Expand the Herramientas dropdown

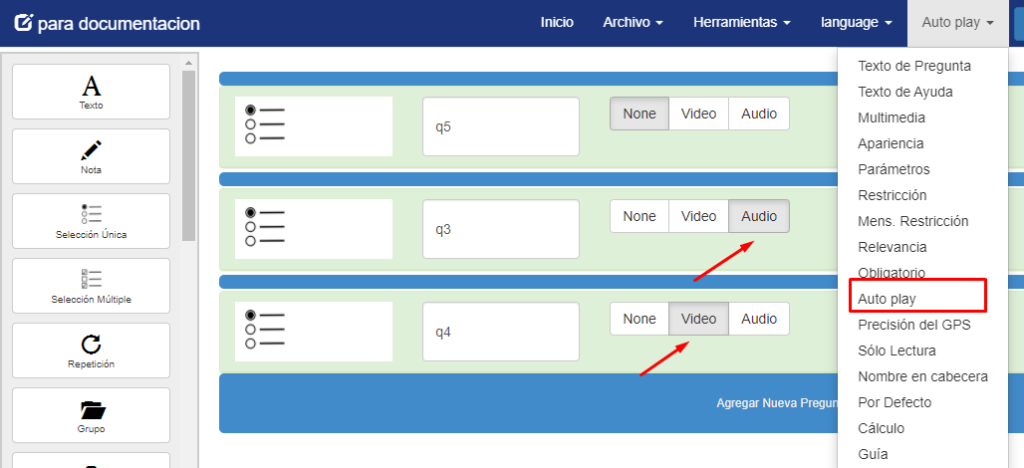pyautogui.click(x=742, y=22)
